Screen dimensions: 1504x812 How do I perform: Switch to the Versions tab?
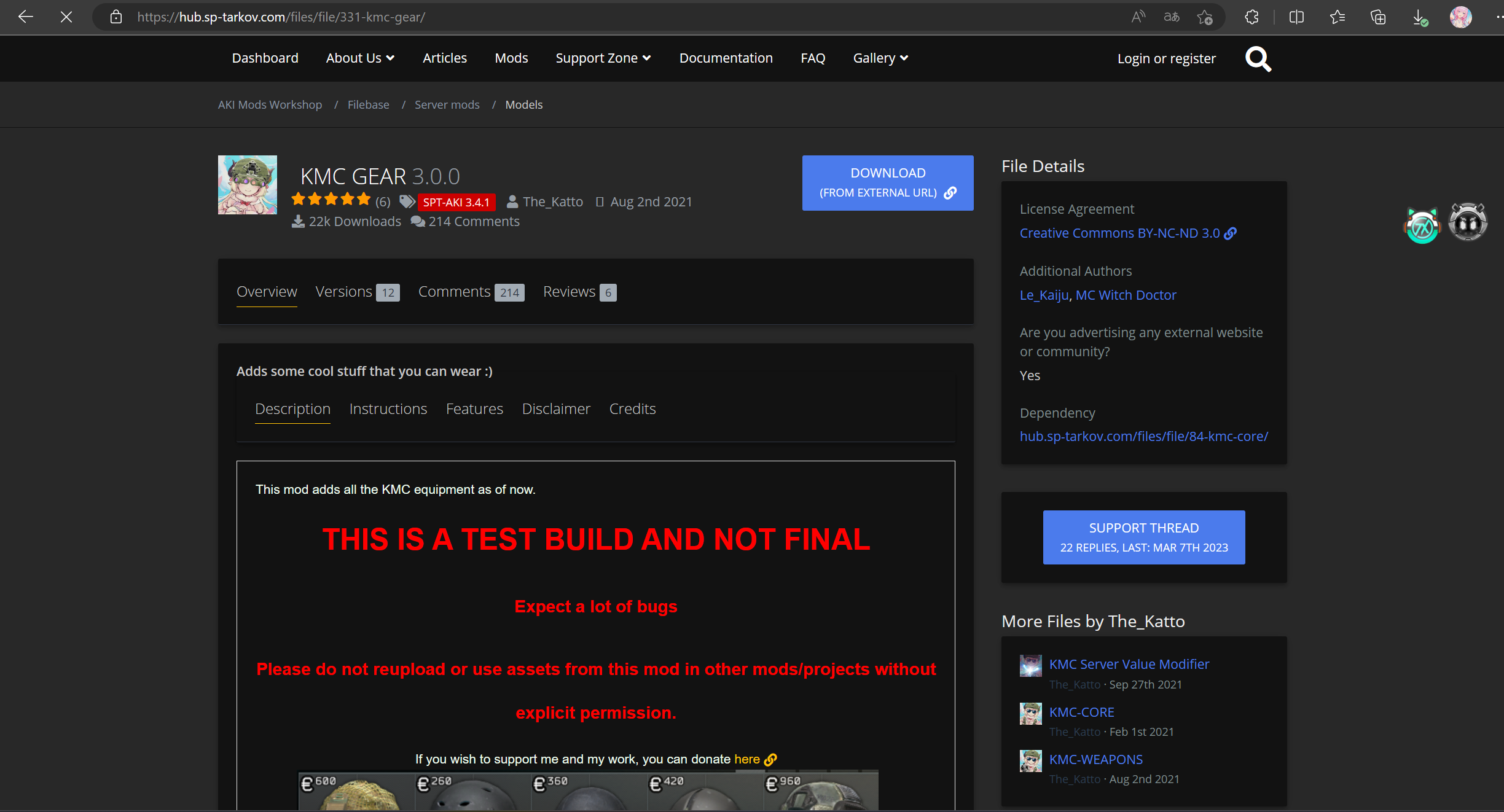(356, 292)
